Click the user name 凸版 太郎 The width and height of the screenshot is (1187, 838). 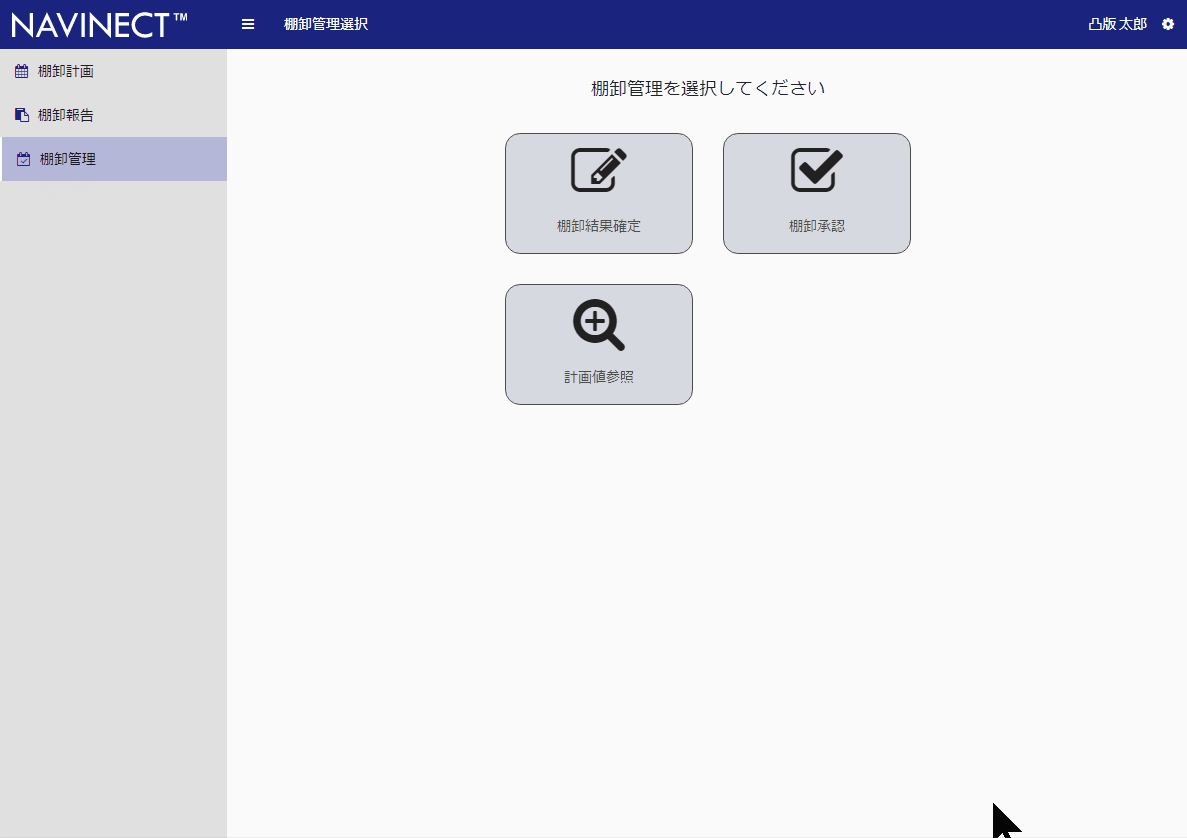[x=1117, y=24]
